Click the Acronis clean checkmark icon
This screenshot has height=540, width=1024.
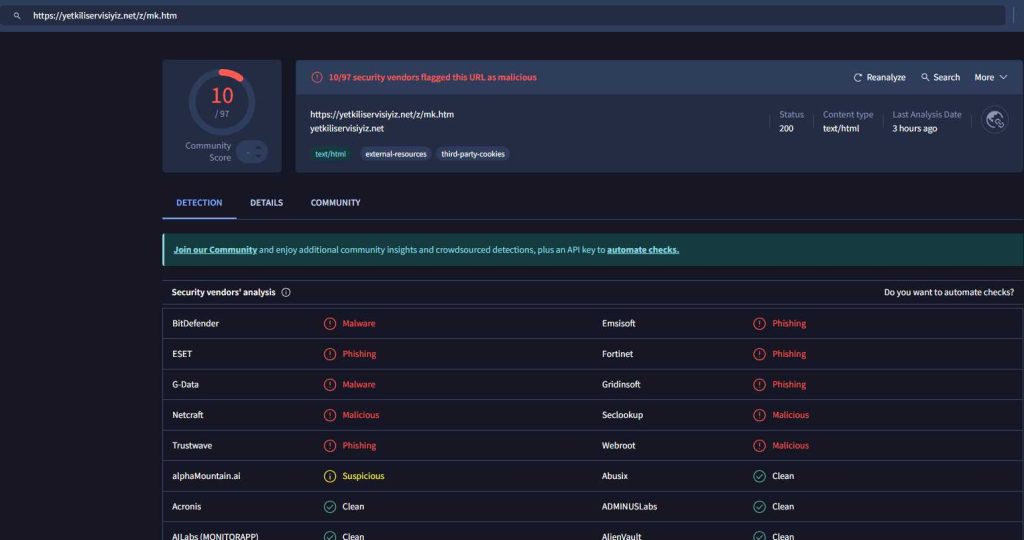(330, 507)
